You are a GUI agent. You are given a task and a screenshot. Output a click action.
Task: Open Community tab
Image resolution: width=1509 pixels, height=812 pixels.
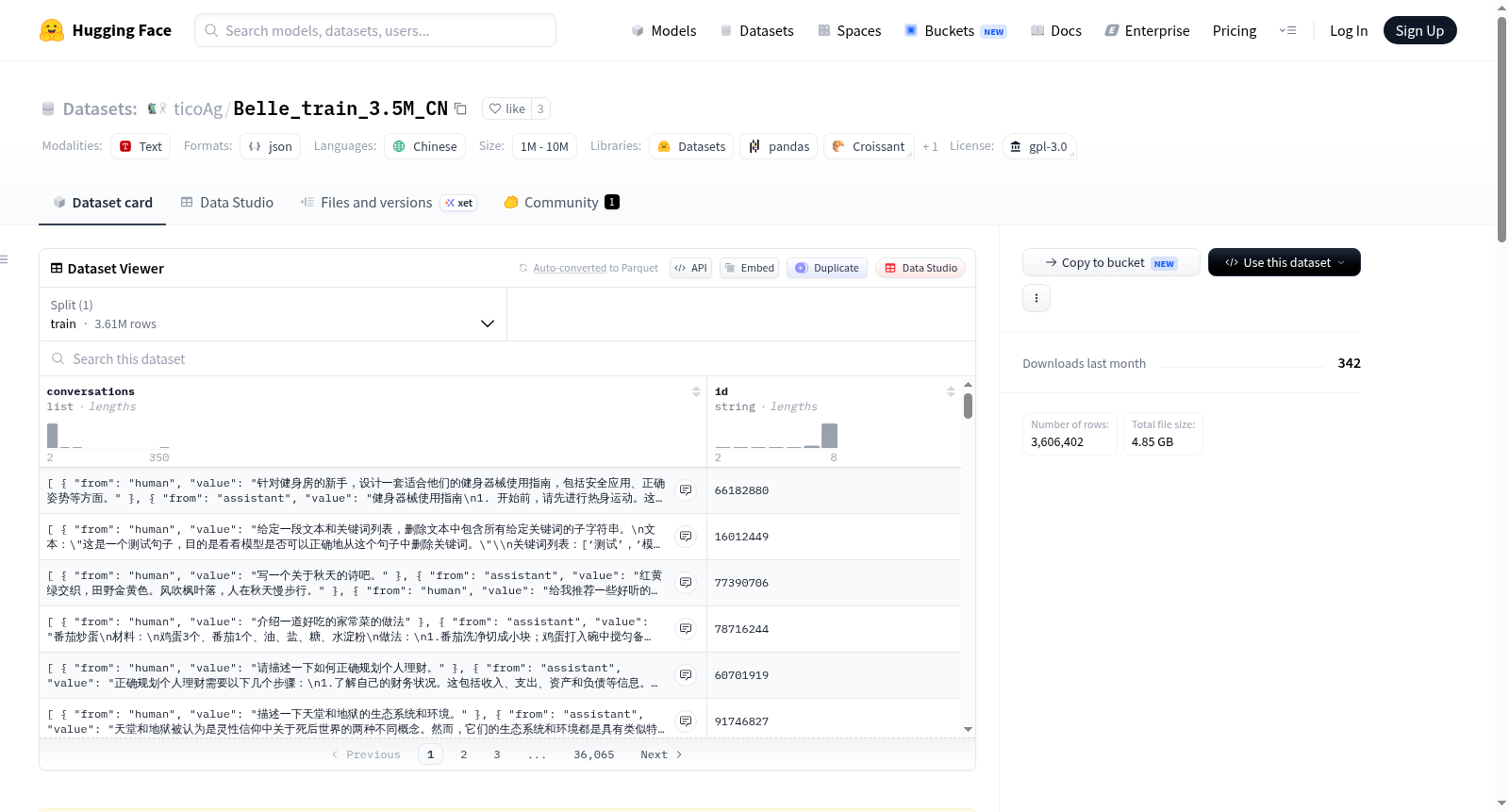tap(561, 202)
